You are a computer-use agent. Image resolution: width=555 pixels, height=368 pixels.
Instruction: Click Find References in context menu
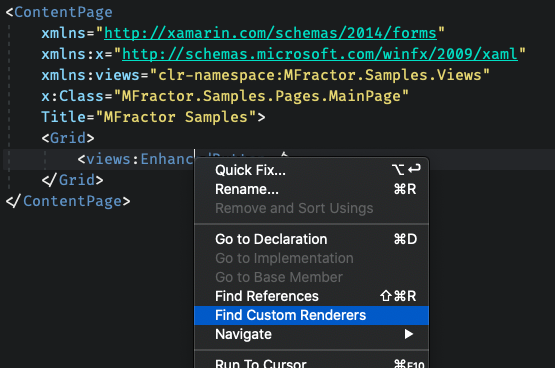(x=311, y=296)
